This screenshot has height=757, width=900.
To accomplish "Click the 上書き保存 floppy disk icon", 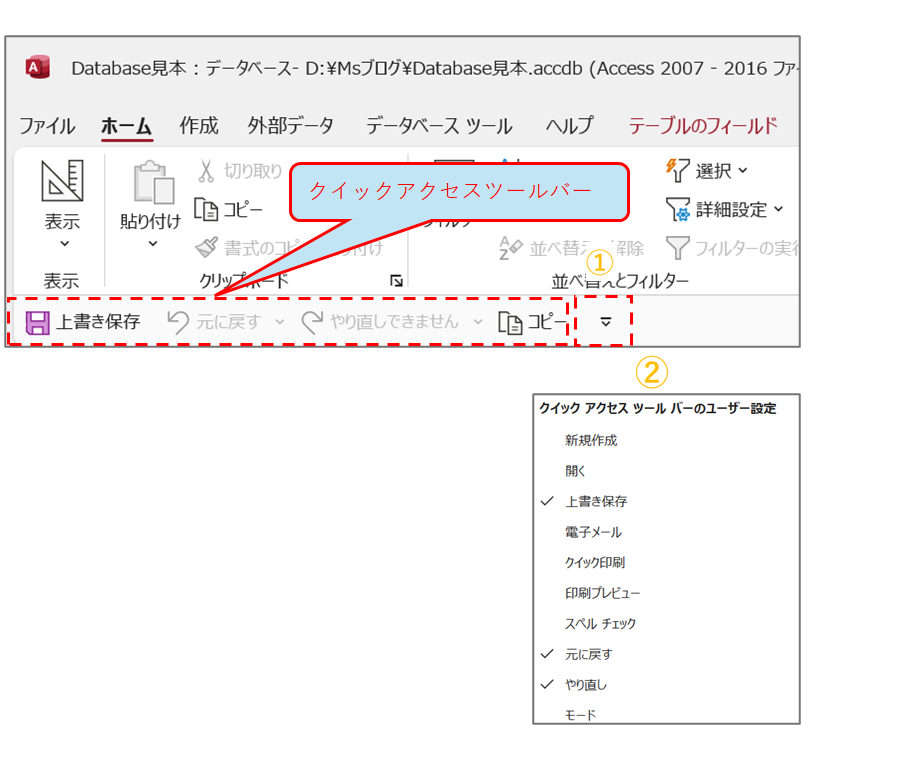I will pyautogui.click(x=37, y=322).
